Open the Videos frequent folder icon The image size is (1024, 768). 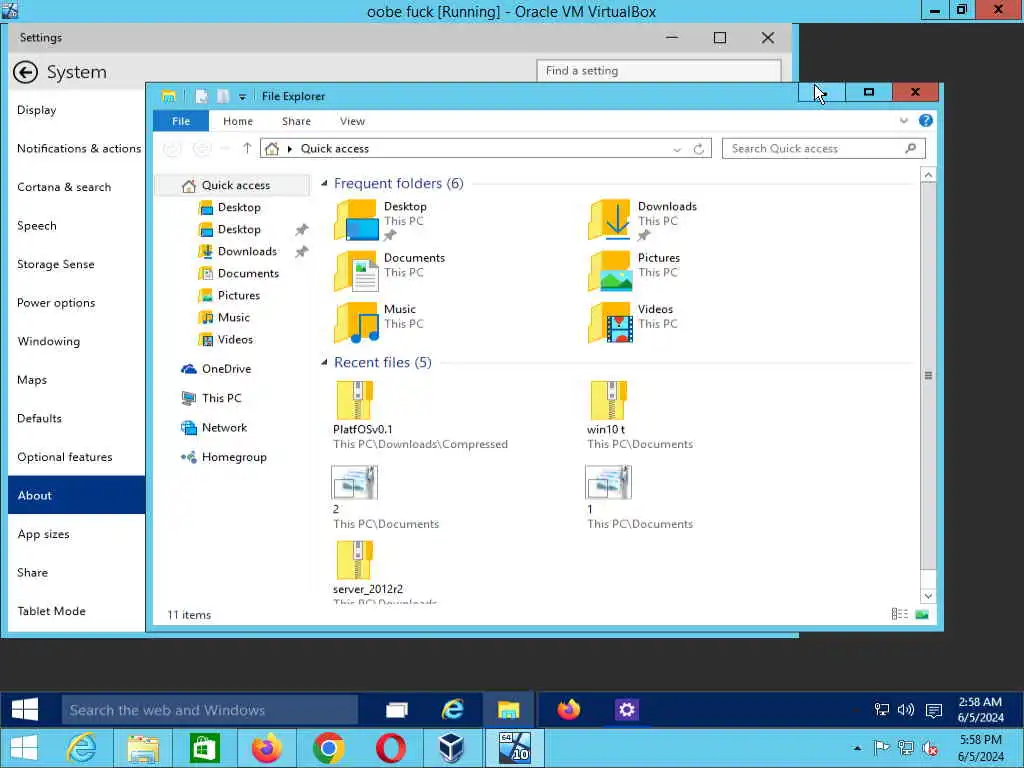click(x=609, y=323)
